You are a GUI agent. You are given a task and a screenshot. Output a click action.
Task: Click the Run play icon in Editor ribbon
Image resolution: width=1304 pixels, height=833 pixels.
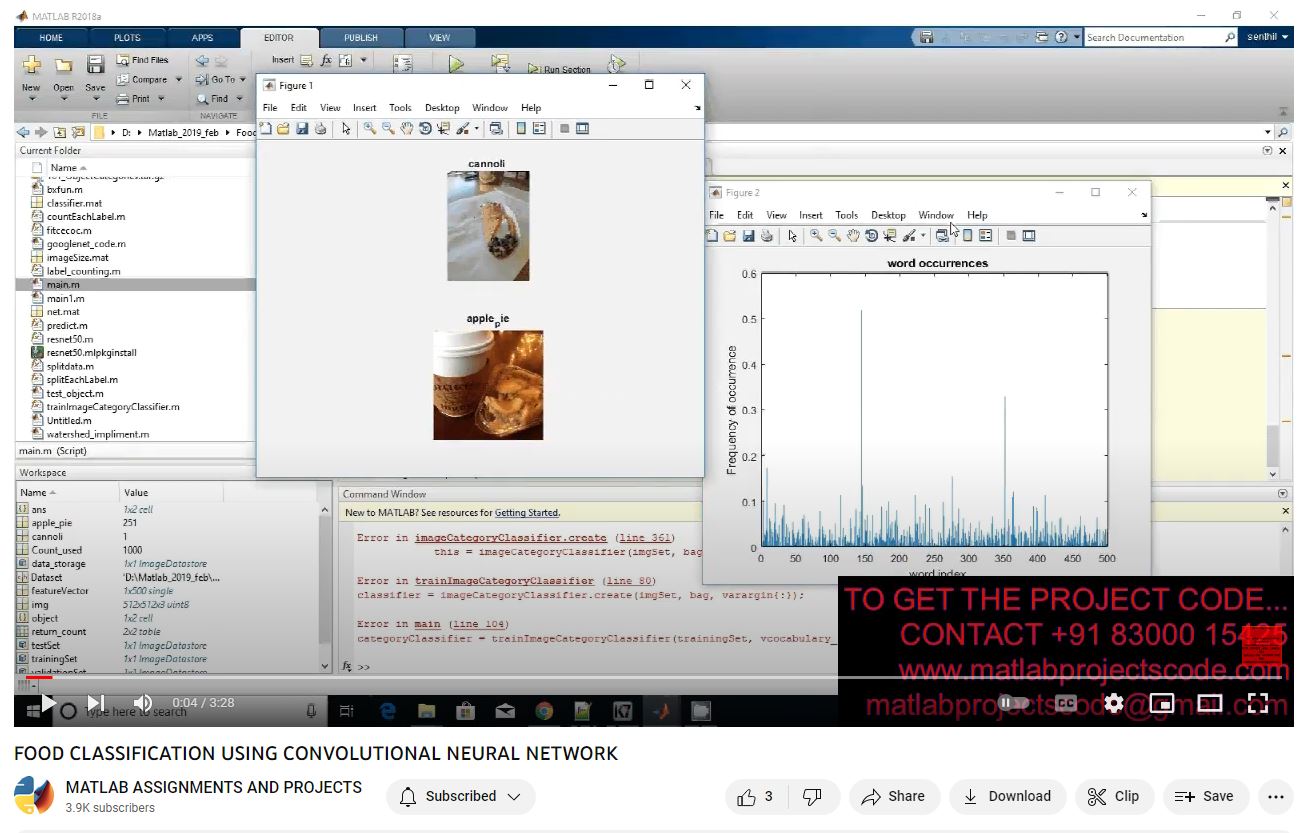[456, 64]
